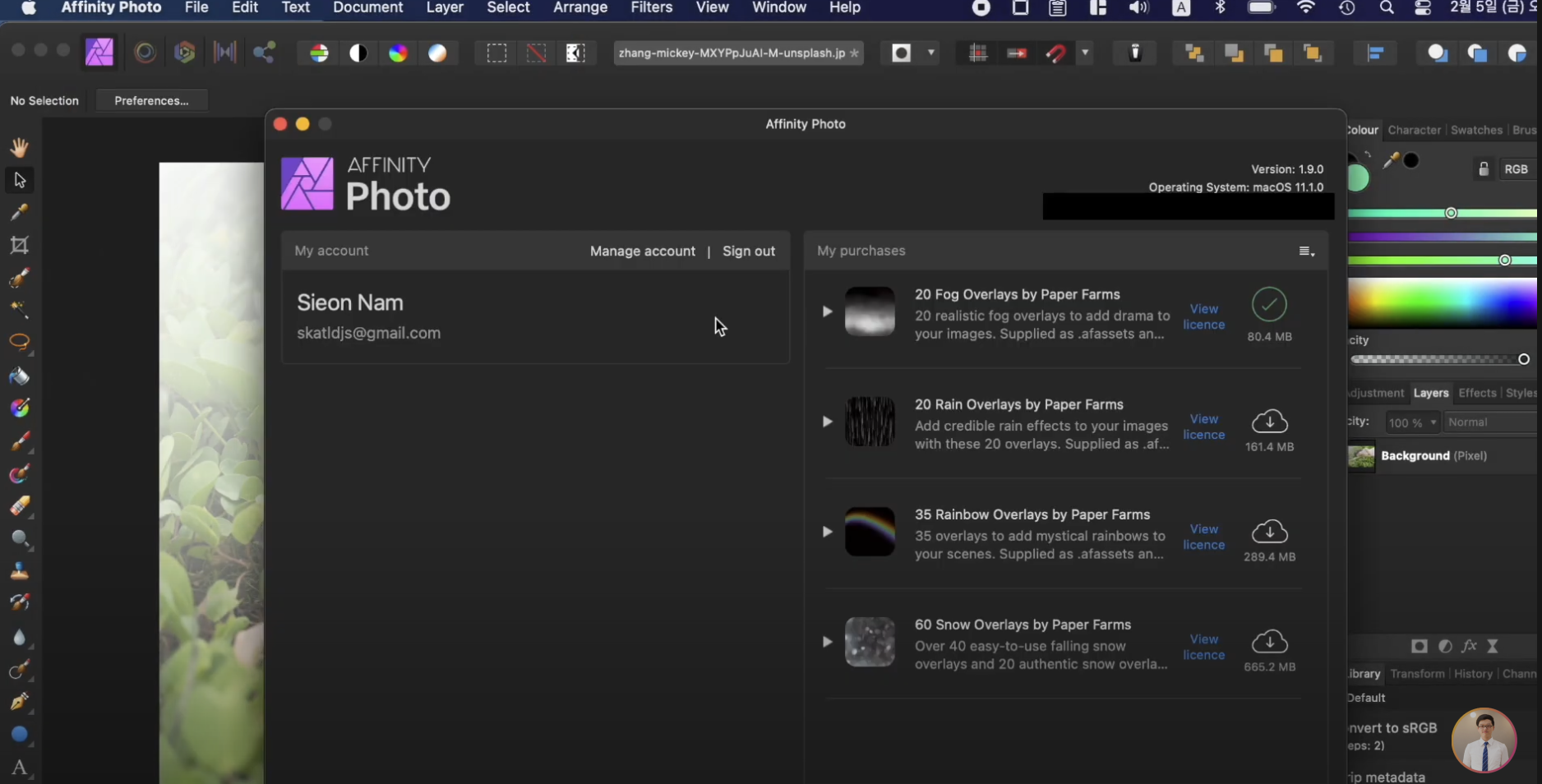Open My purchases list options menu
Screen dimensions: 1542x784
pyautogui.click(x=1306, y=251)
